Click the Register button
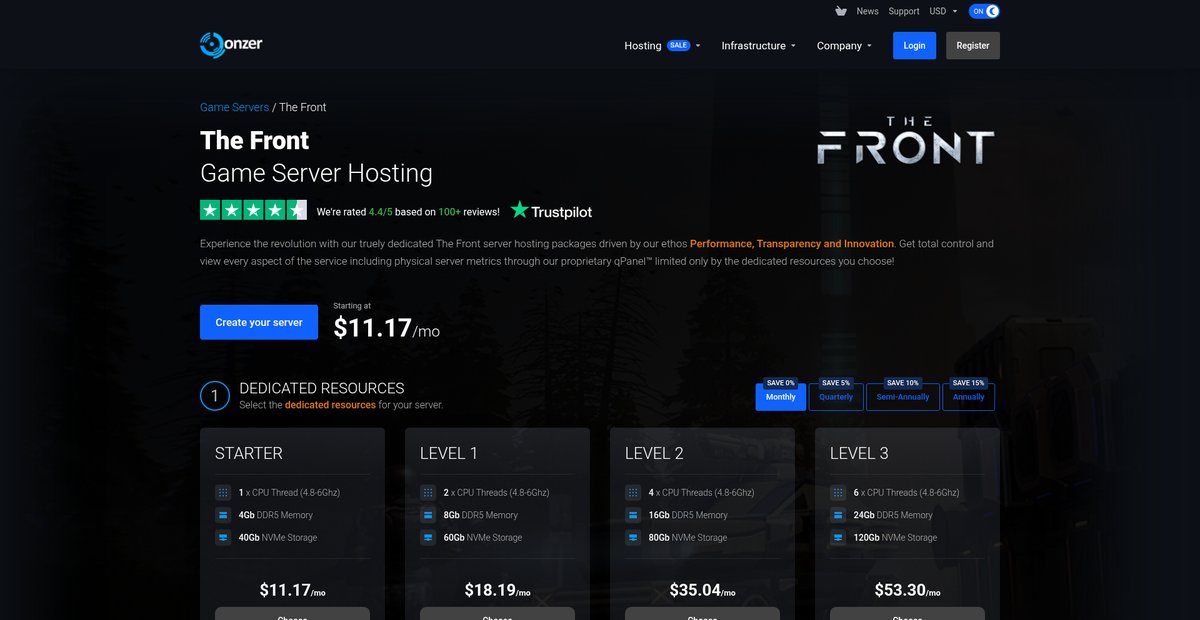Screen dimensions: 1200x620 (x=973, y=46)
